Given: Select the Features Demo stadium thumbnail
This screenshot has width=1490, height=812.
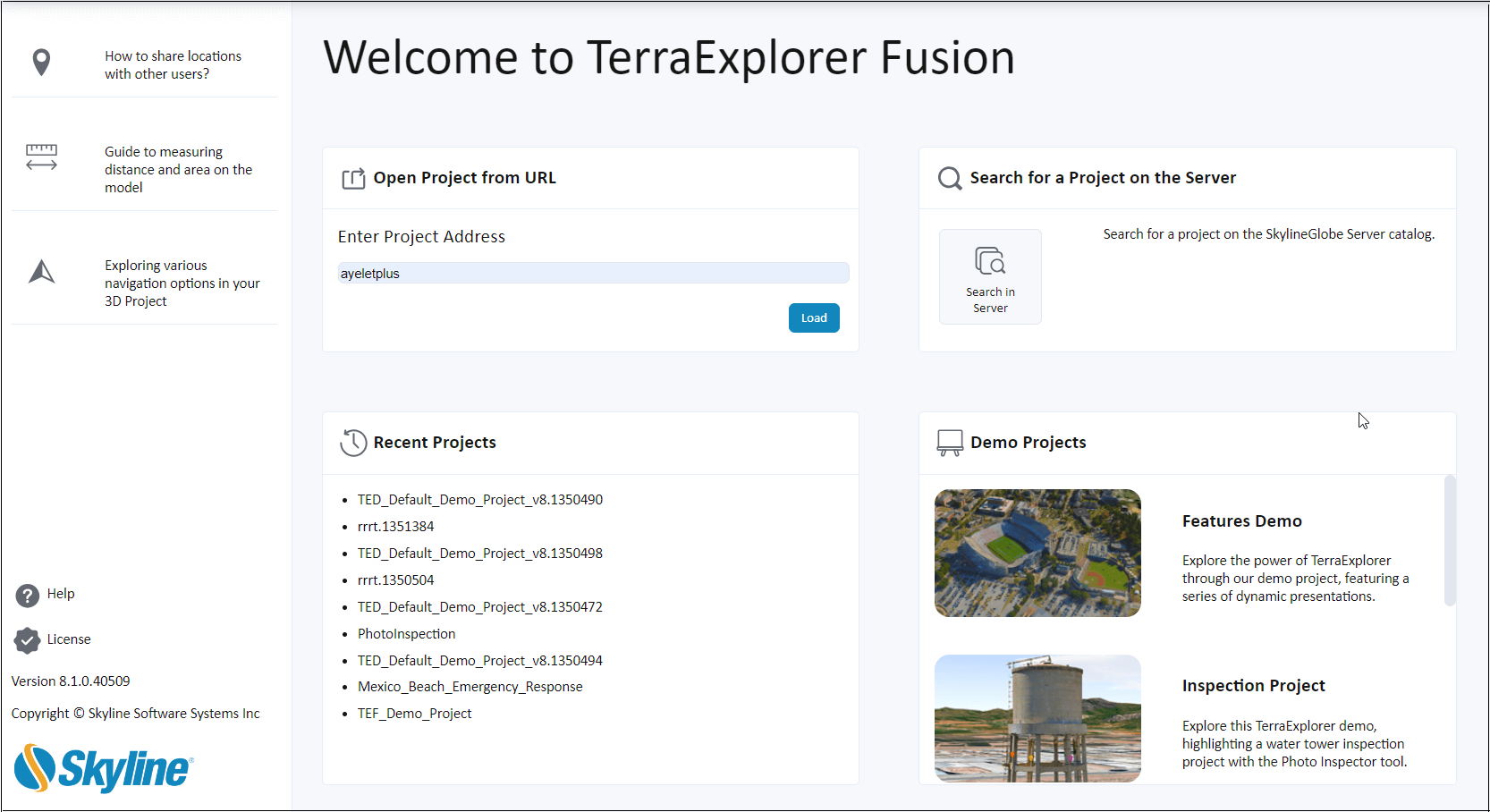Looking at the screenshot, I should [x=1037, y=553].
